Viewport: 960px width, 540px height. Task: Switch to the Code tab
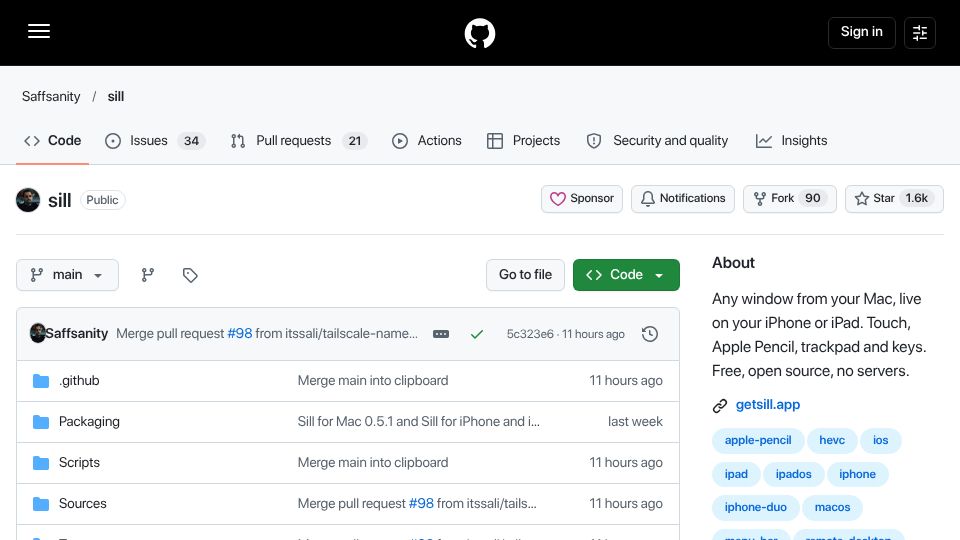point(53,141)
